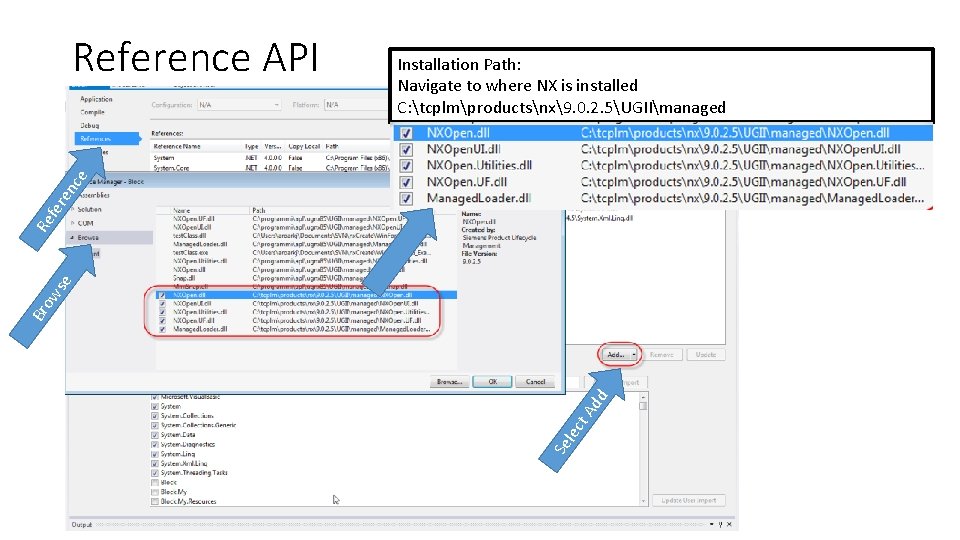Select Assemblies in the Reference Manager
The width and height of the screenshot is (960, 540).
point(96,195)
